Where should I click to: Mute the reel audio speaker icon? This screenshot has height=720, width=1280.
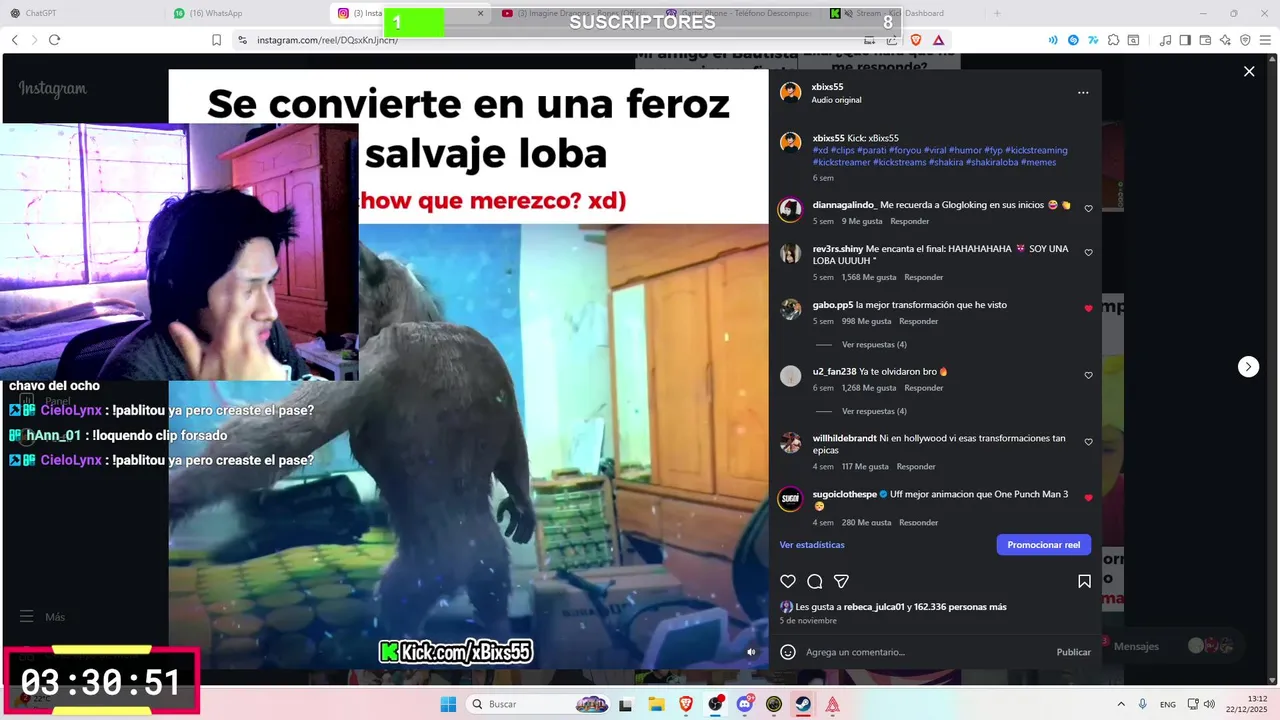751,652
